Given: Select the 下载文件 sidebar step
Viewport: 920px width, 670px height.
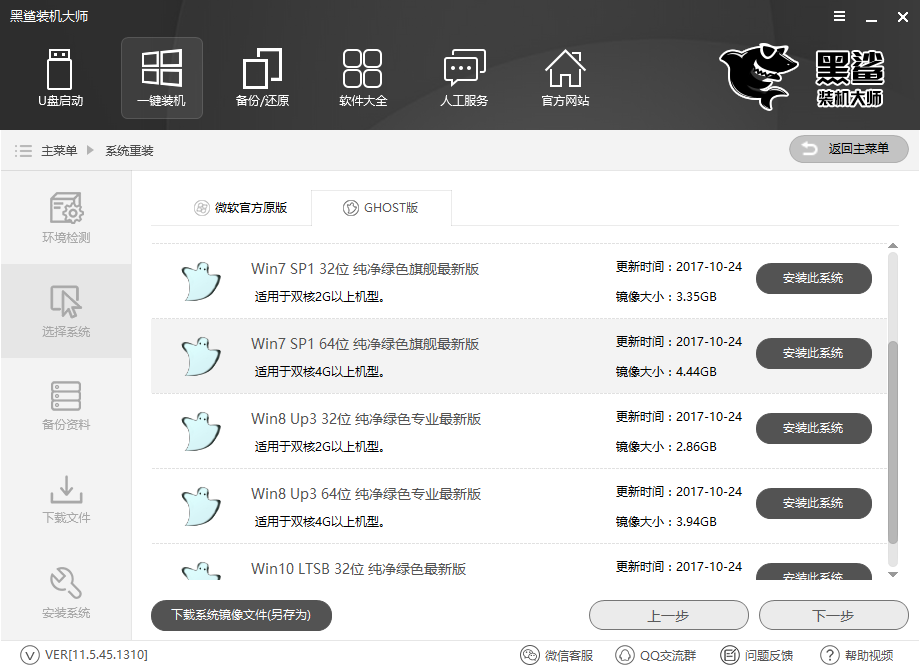Looking at the screenshot, I should pyautogui.click(x=66, y=497).
